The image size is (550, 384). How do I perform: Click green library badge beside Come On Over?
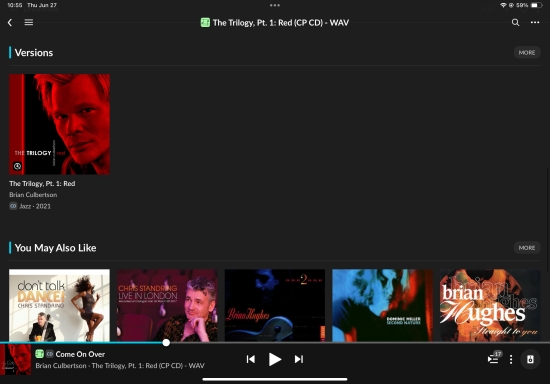(x=40, y=354)
